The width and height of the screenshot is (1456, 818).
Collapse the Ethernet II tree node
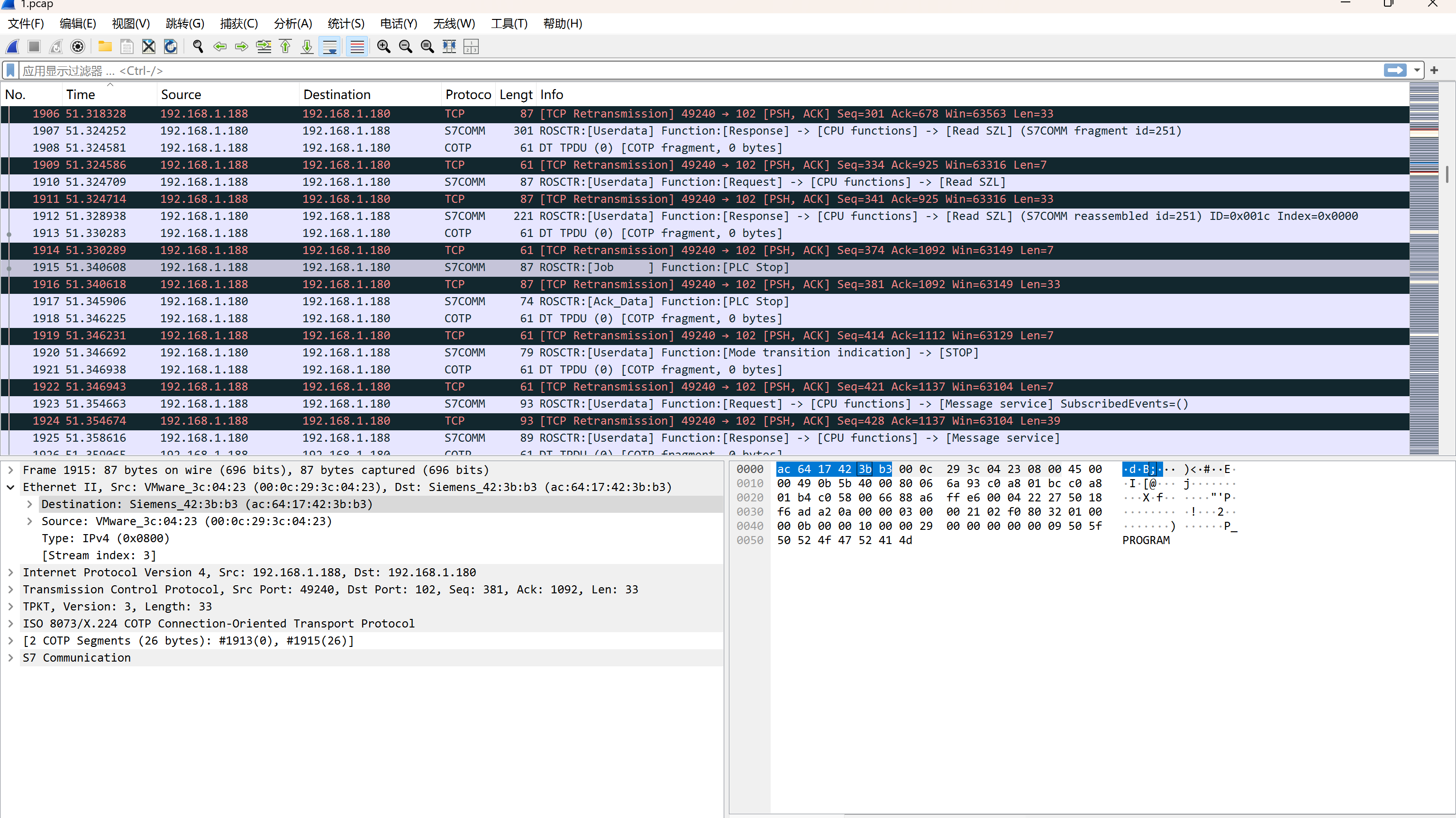pos(10,487)
